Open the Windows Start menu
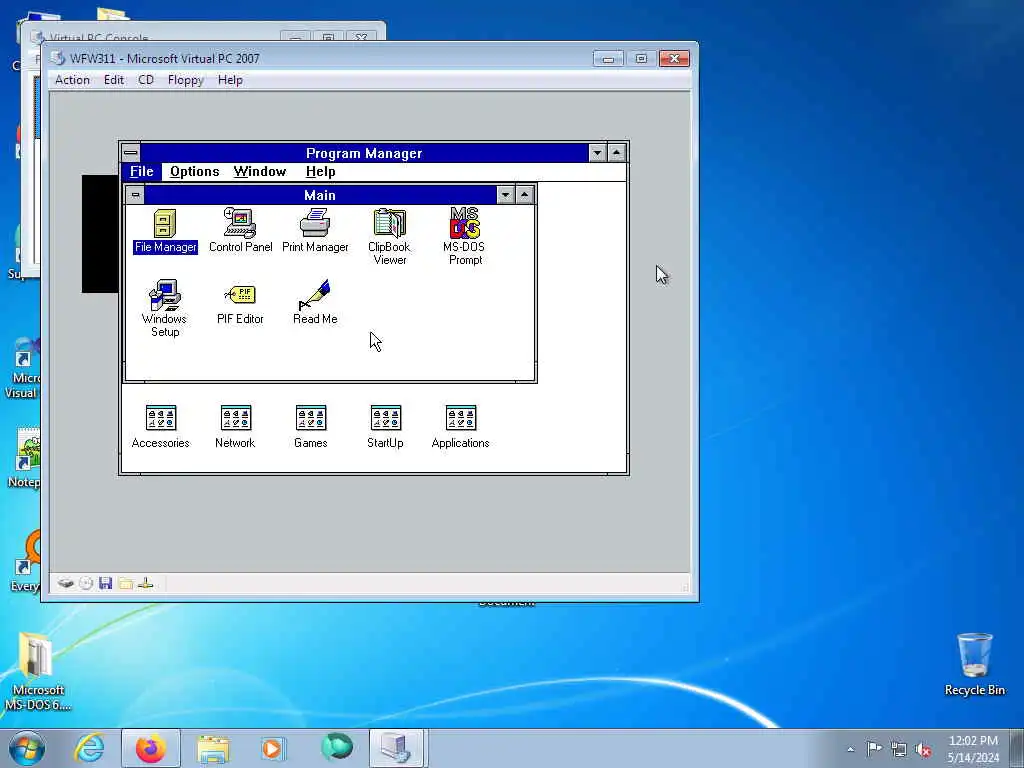Image resolution: width=1024 pixels, height=768 pixels. point(27,748)
